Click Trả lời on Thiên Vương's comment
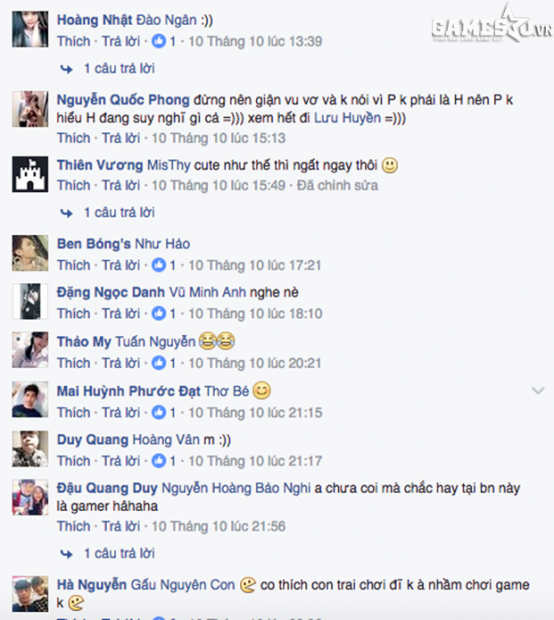 click(x=121, y=185)
